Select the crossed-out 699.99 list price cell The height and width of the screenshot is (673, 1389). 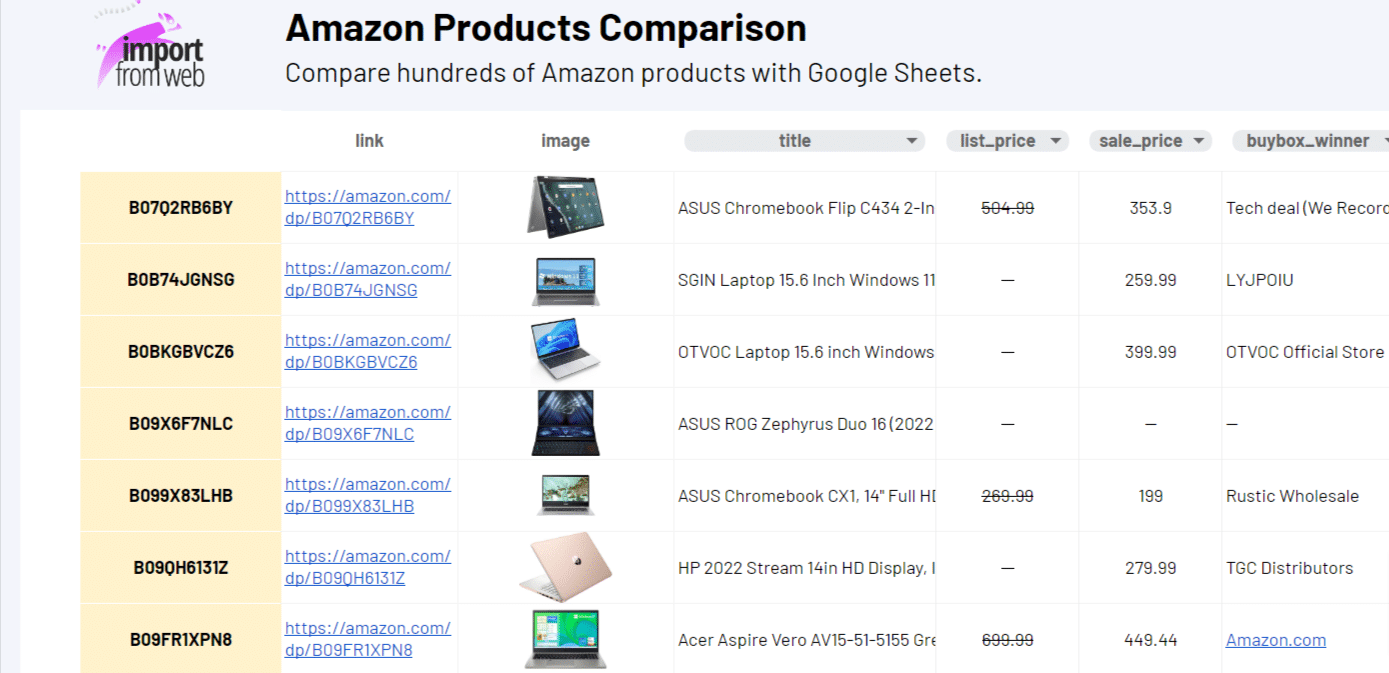pos(1008,640)
